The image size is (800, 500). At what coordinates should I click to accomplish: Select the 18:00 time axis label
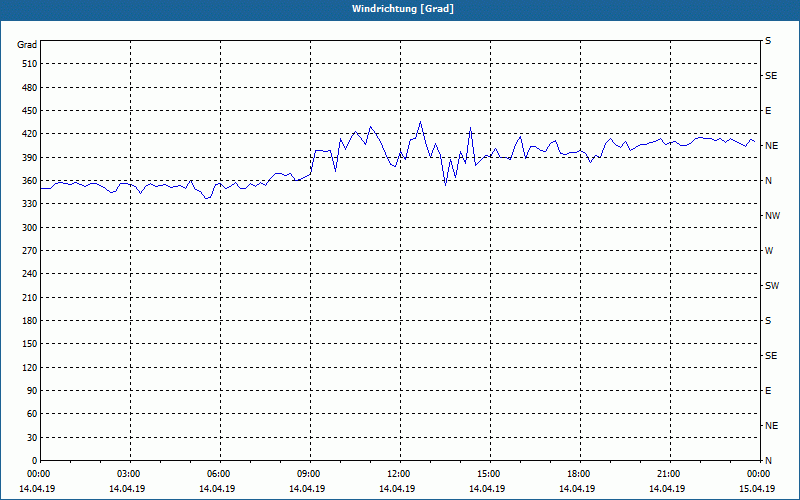[578, 474]
